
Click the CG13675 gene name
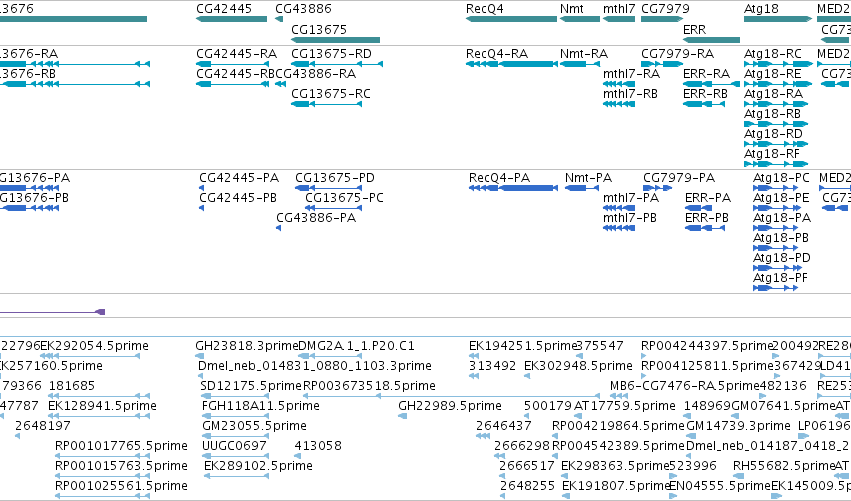pyautogui.click(x=319, y=29)
